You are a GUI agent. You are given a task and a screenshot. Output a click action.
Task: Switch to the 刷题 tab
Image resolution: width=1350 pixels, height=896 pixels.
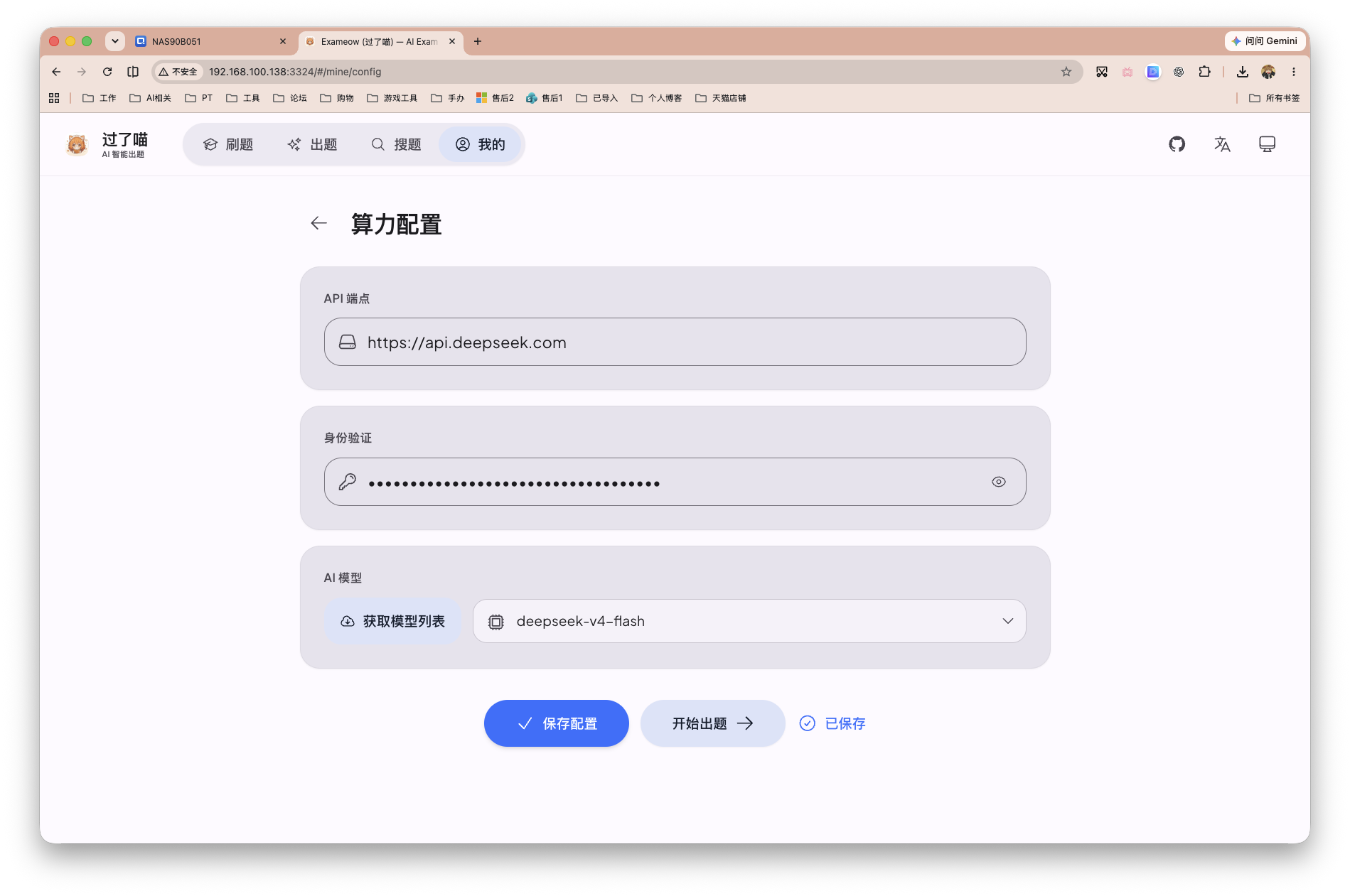[x=228, y=144]
